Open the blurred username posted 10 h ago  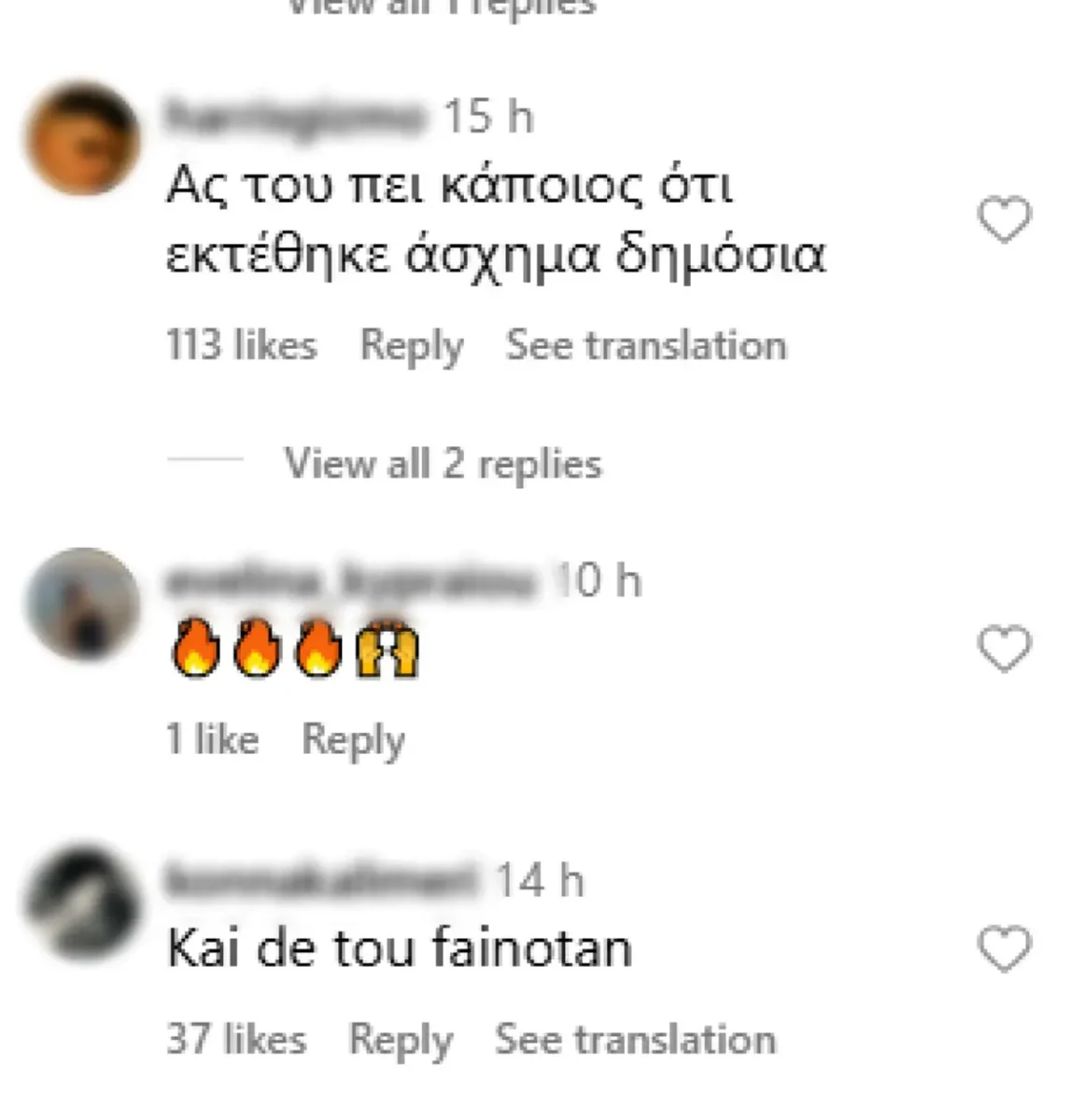click(352, 581)
